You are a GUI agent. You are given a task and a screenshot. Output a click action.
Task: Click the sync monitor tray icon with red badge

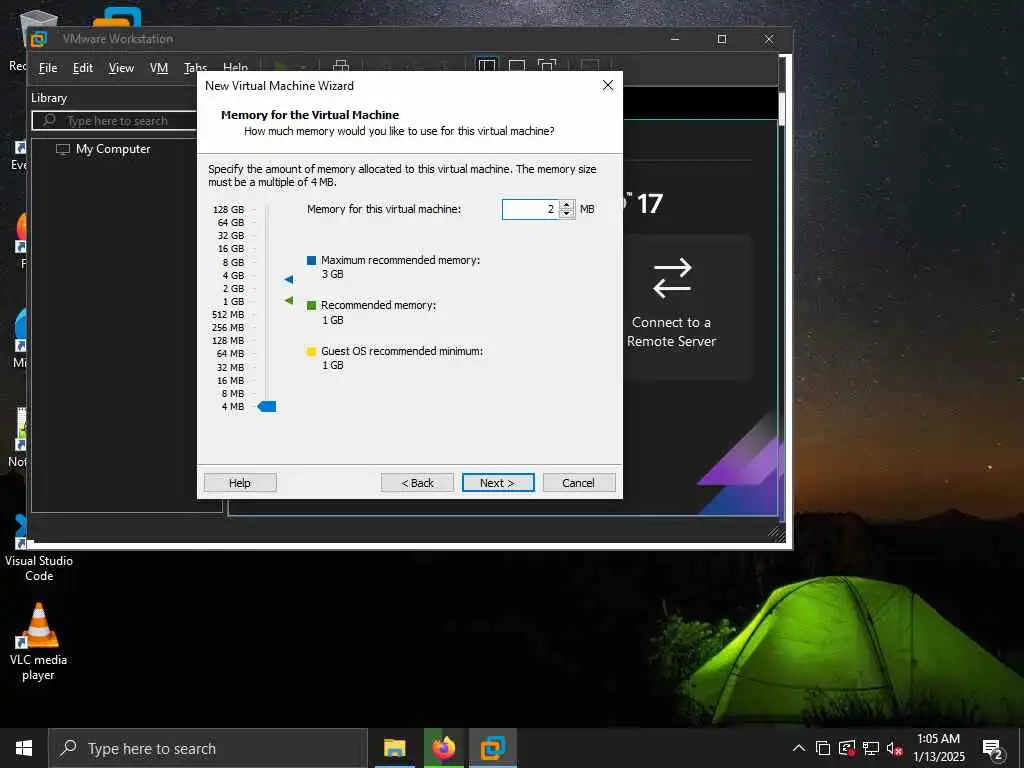(846, 748)
